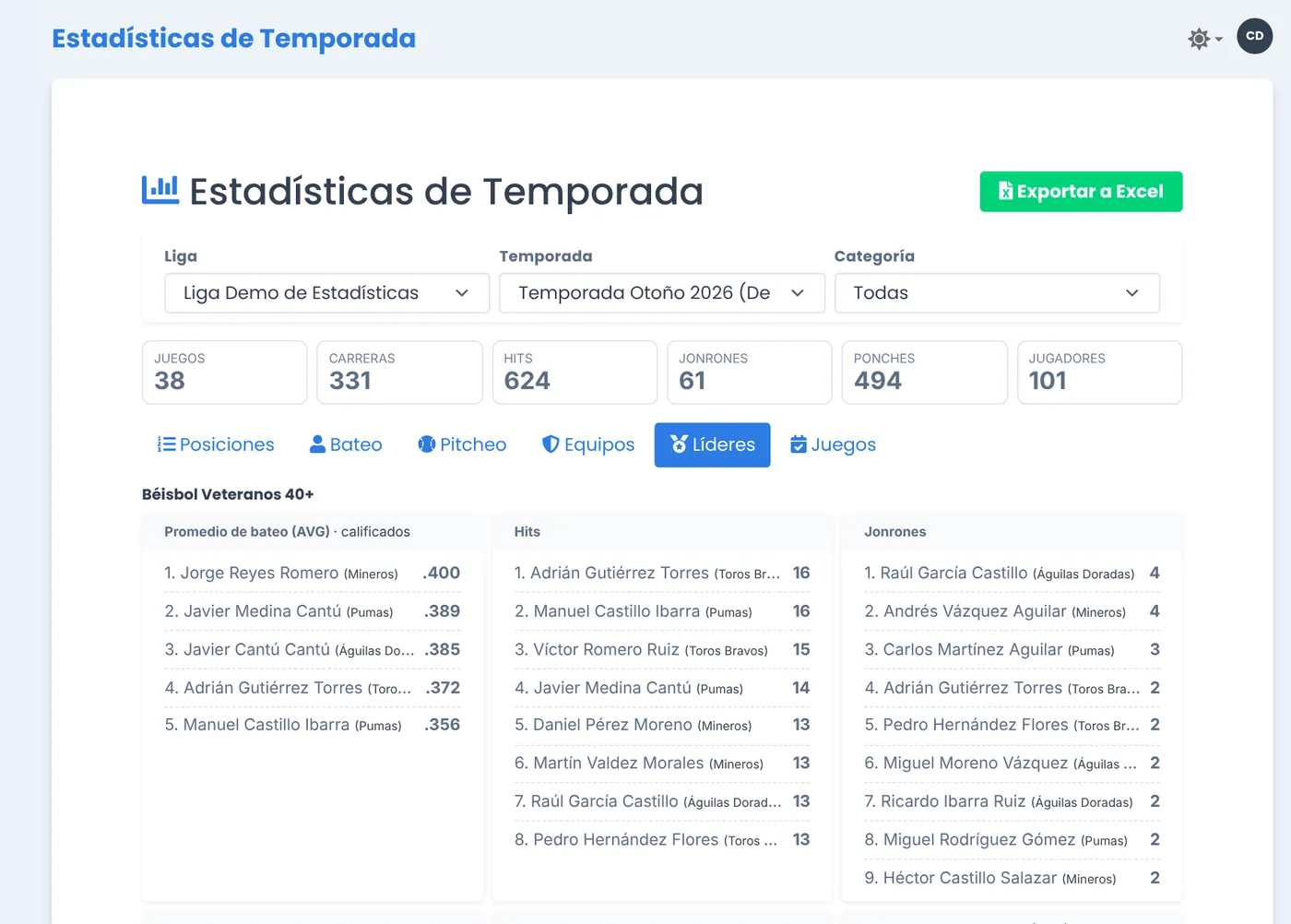Click Martín Valdez Morales in Hits list

coord(619,764)
